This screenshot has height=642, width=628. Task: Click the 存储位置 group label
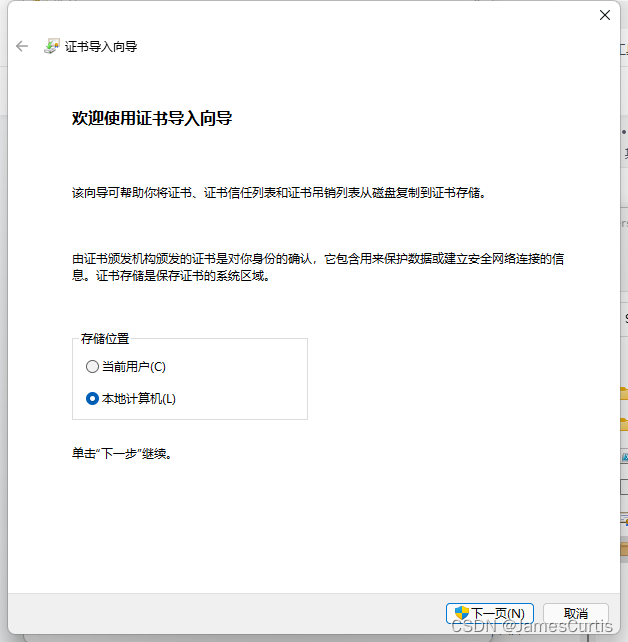pos(105,339)
